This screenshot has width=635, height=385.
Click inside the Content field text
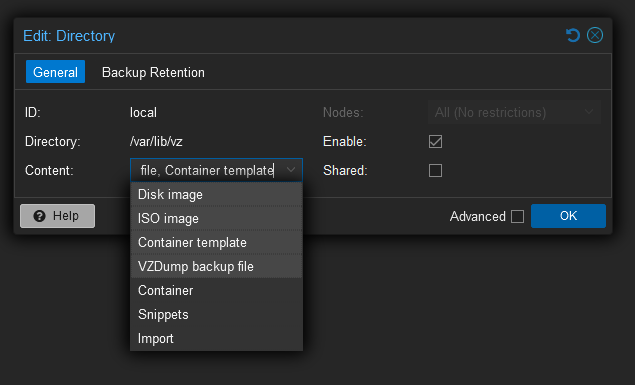[x=207, y=170]
